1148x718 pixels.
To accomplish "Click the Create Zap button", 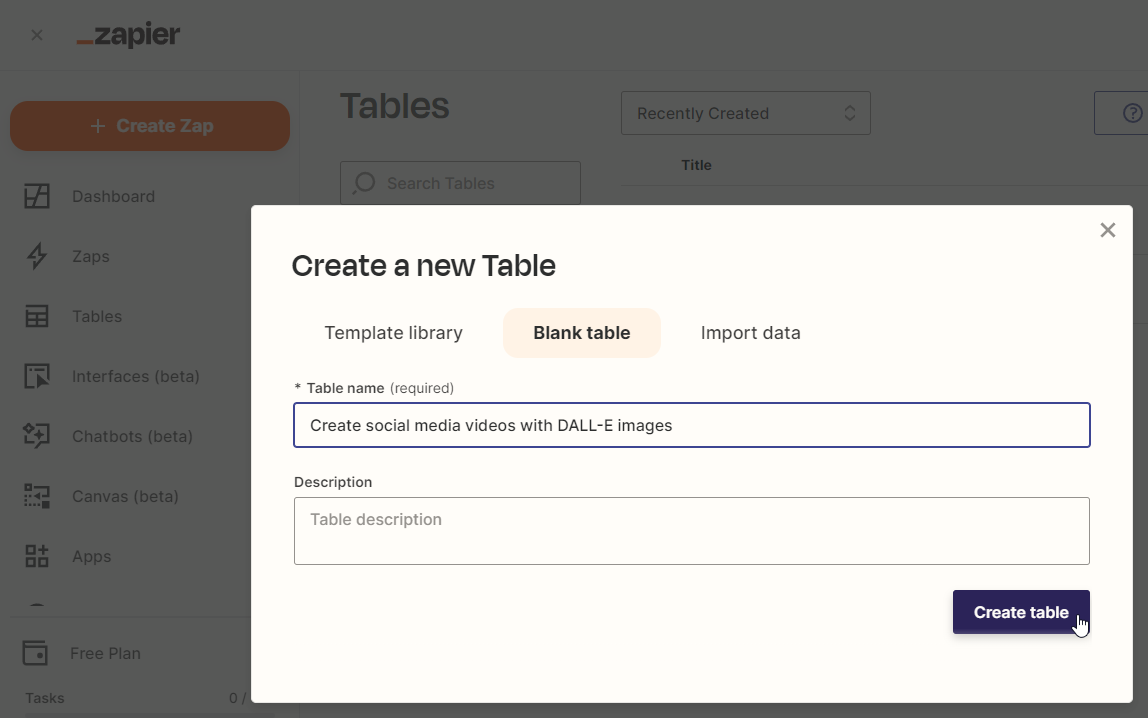I will click(150, 126).
